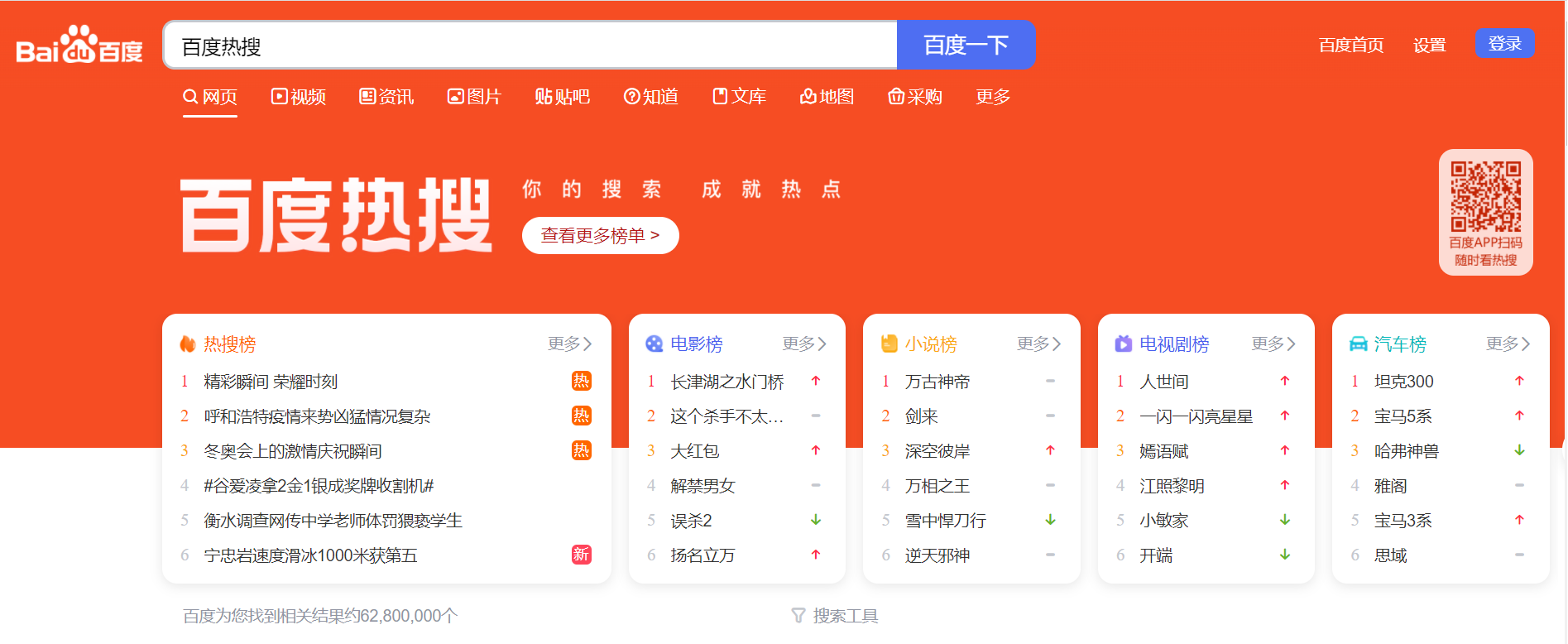
Task: Click the 热 badge beside 精彩瞬间
Action: (x=582, y=381)
